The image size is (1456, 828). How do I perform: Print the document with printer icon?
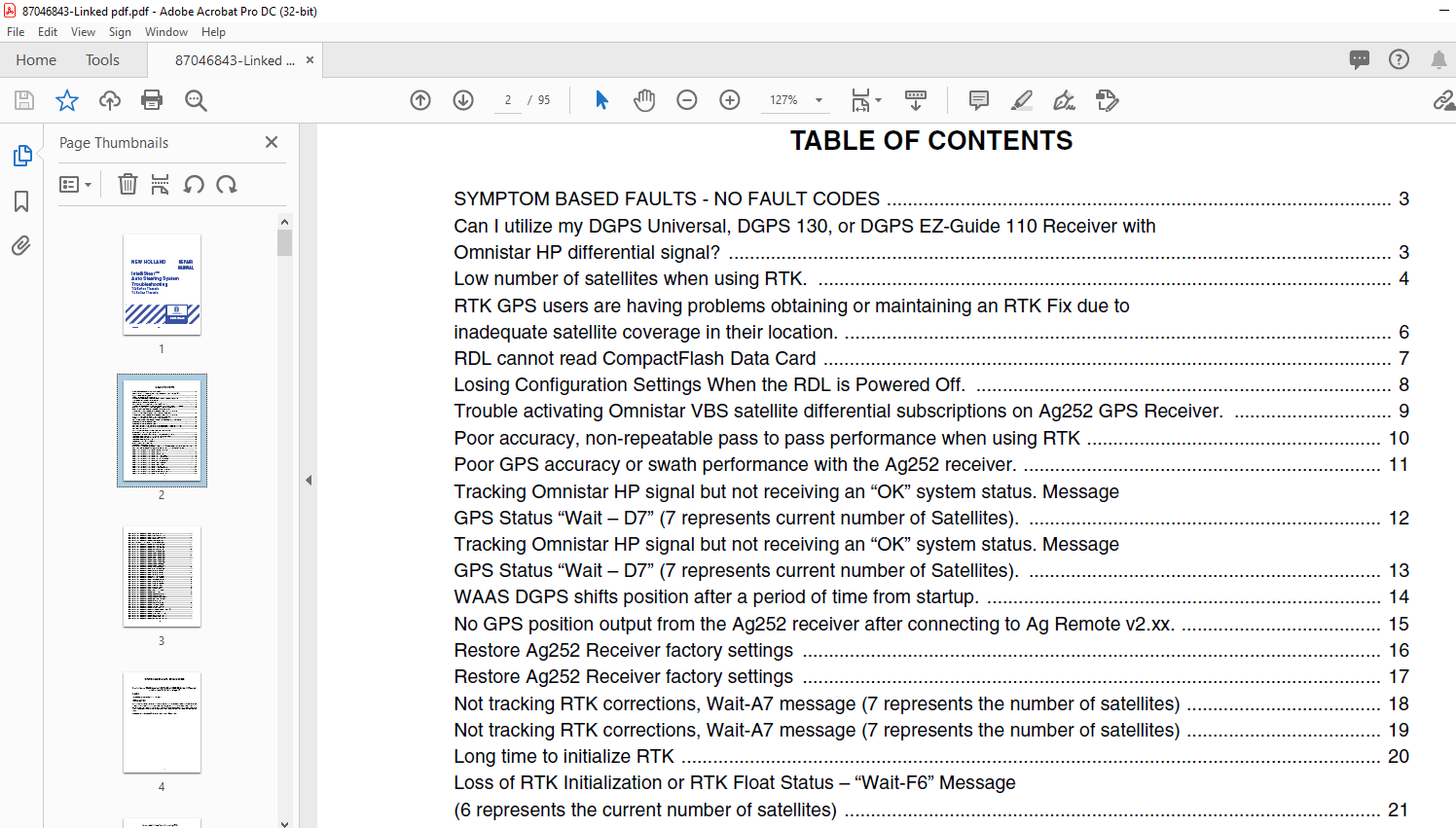152,100
